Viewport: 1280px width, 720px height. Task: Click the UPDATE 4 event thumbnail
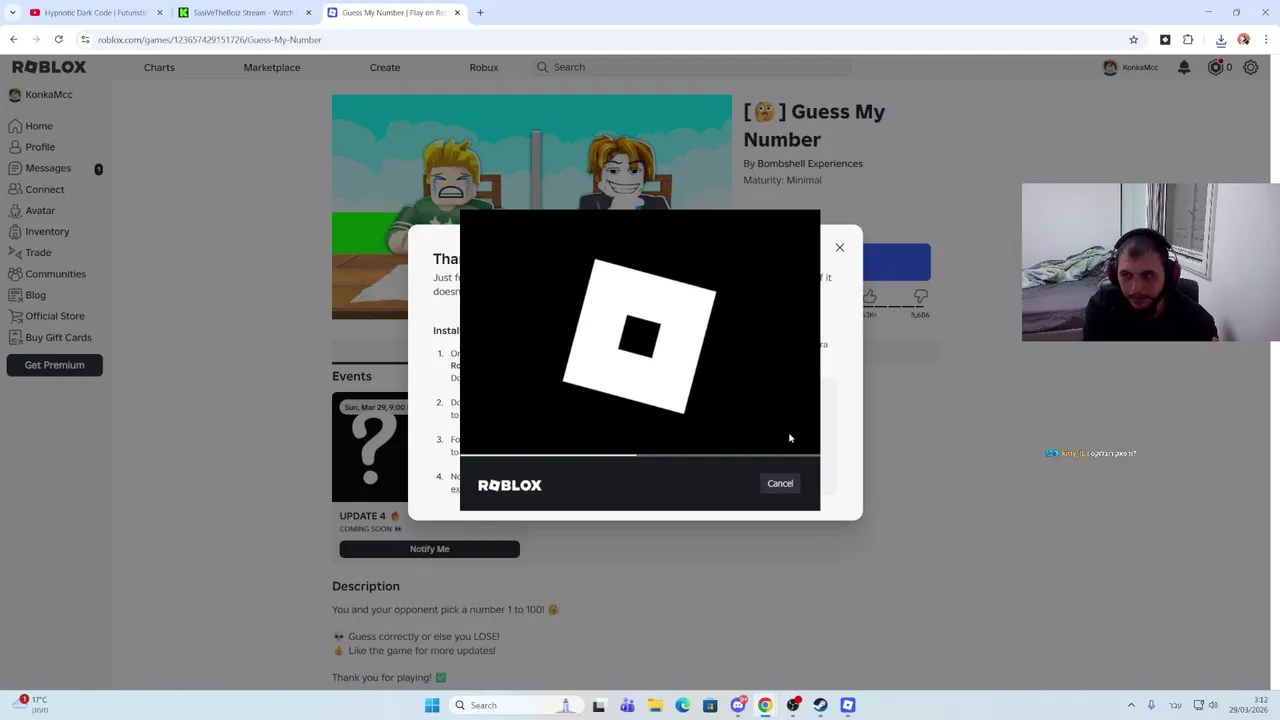(370, 447)
